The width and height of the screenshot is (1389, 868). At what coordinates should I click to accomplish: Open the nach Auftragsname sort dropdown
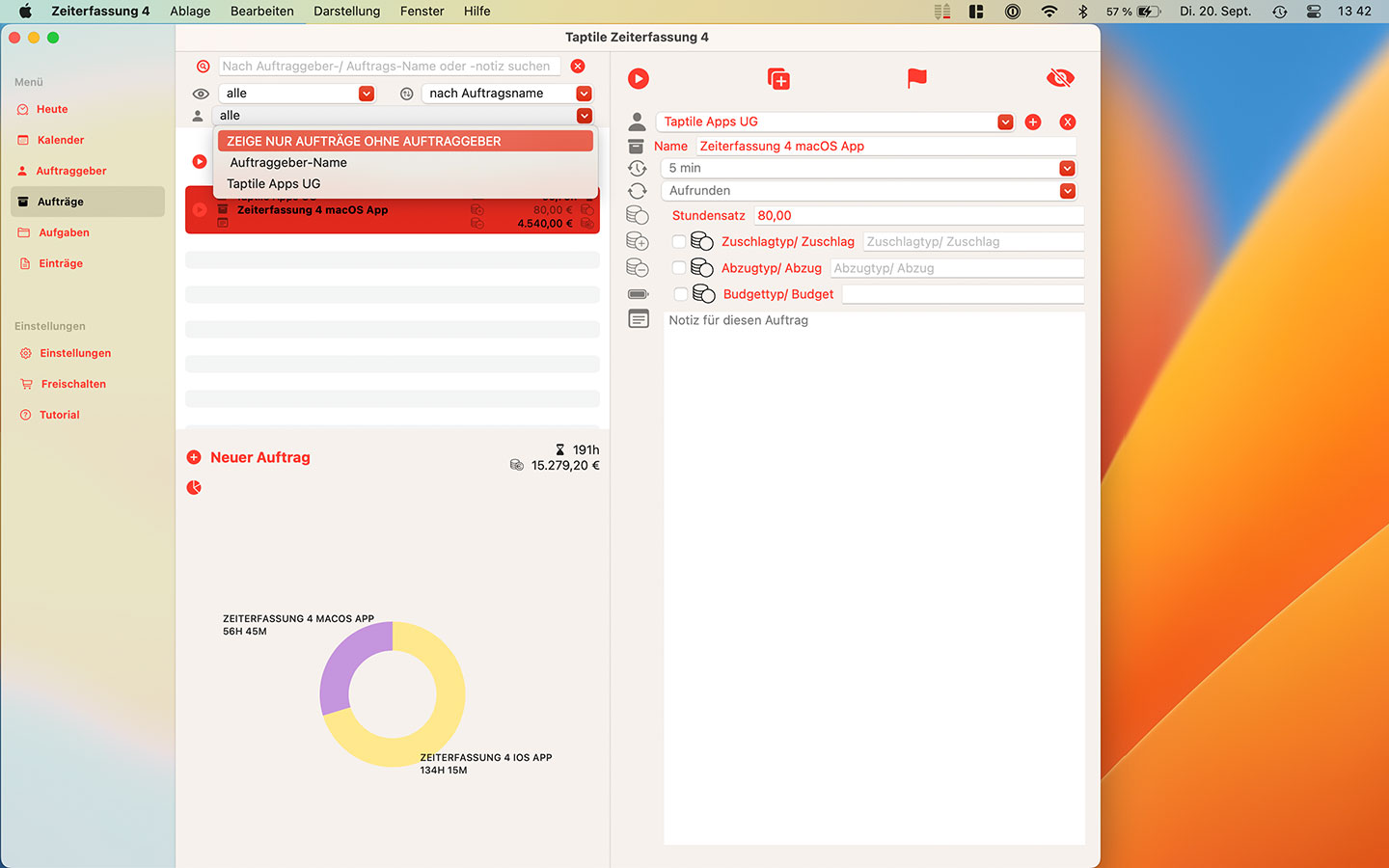(507, 94)
